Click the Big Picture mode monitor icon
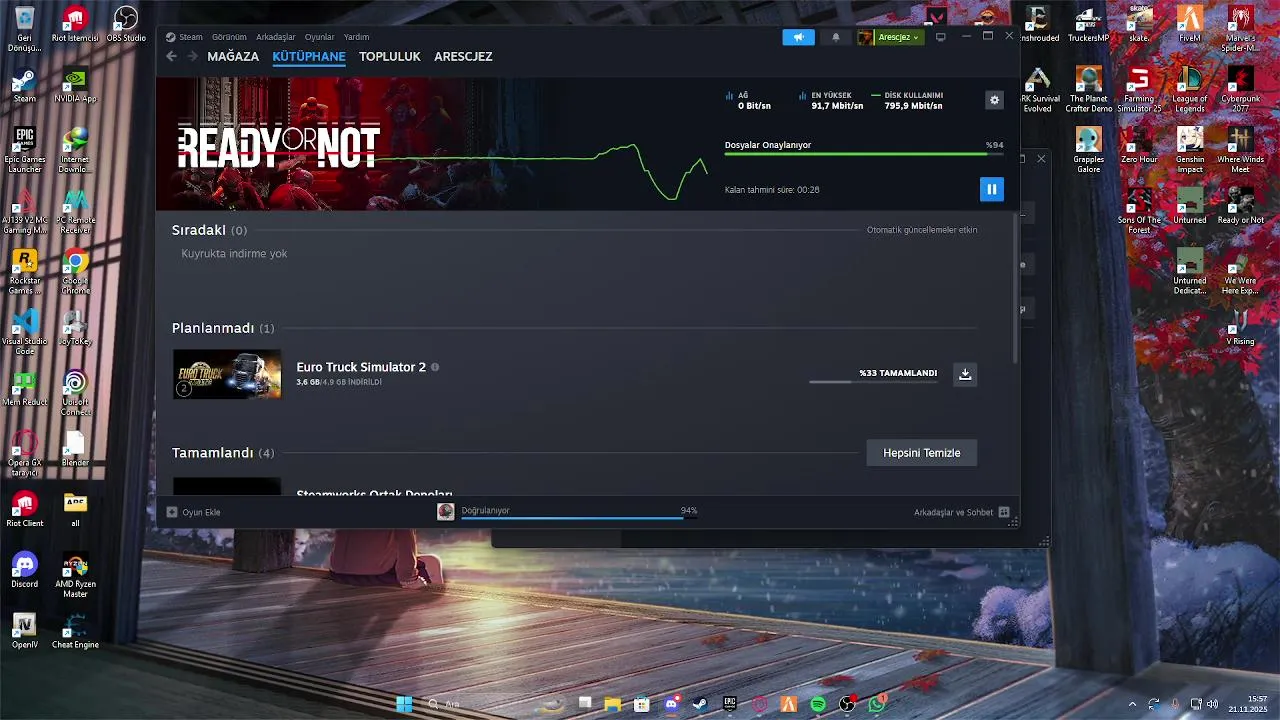Image resolution: width=1280 pixels, height=720 pixels. 940,37
